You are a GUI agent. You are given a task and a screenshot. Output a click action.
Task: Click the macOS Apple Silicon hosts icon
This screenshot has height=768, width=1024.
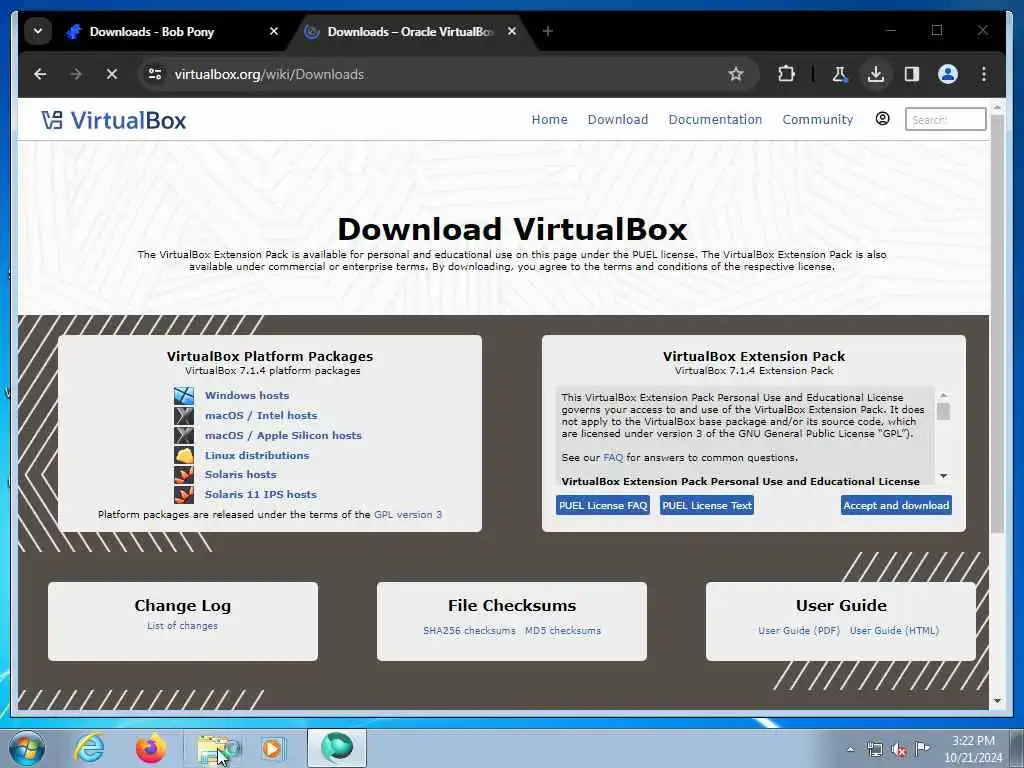pos(184,435)
